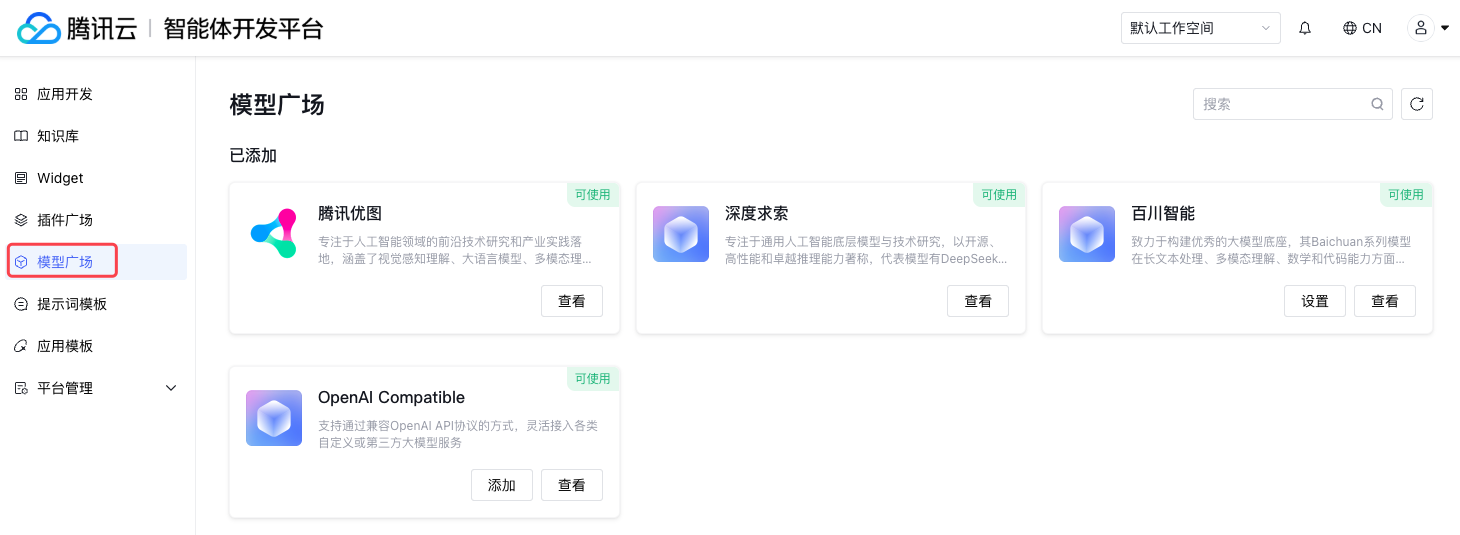1460x535 pixels.
Task: Click the 腾讯优图 card title
Action: [350, 214]
